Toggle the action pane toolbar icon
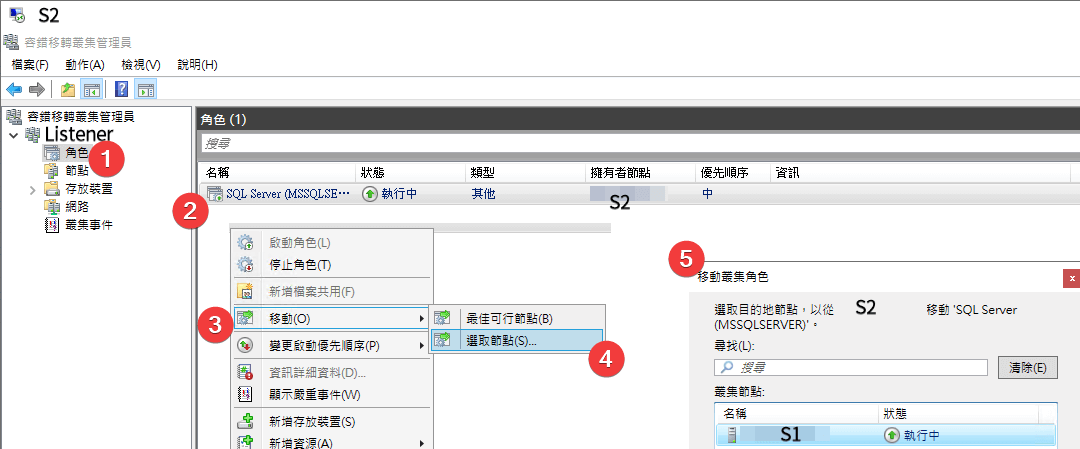The image size is (1080, 449). [x=145, y=89]
